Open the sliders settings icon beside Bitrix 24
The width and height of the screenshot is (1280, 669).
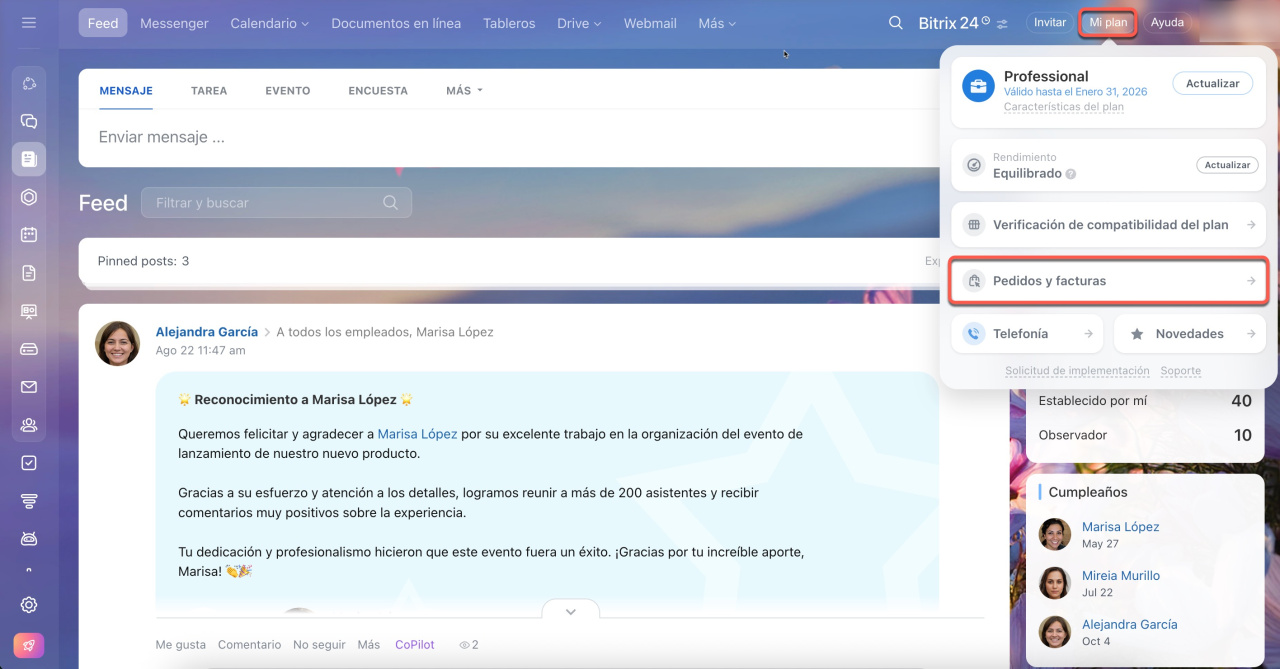click(1003, 23)
